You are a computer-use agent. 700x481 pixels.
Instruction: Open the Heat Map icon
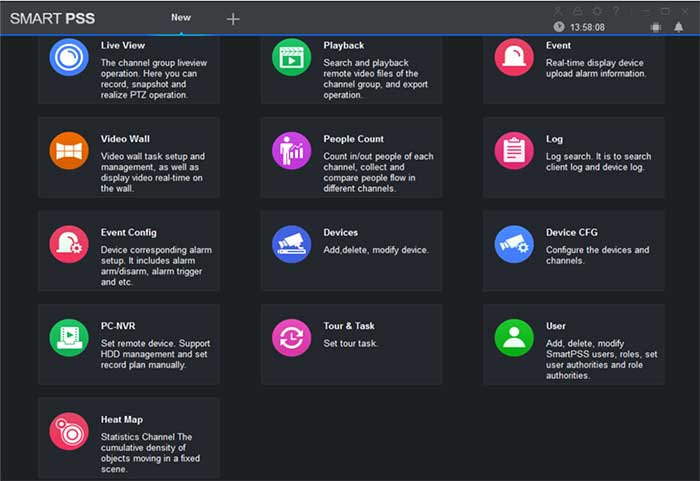pos(69,431)
